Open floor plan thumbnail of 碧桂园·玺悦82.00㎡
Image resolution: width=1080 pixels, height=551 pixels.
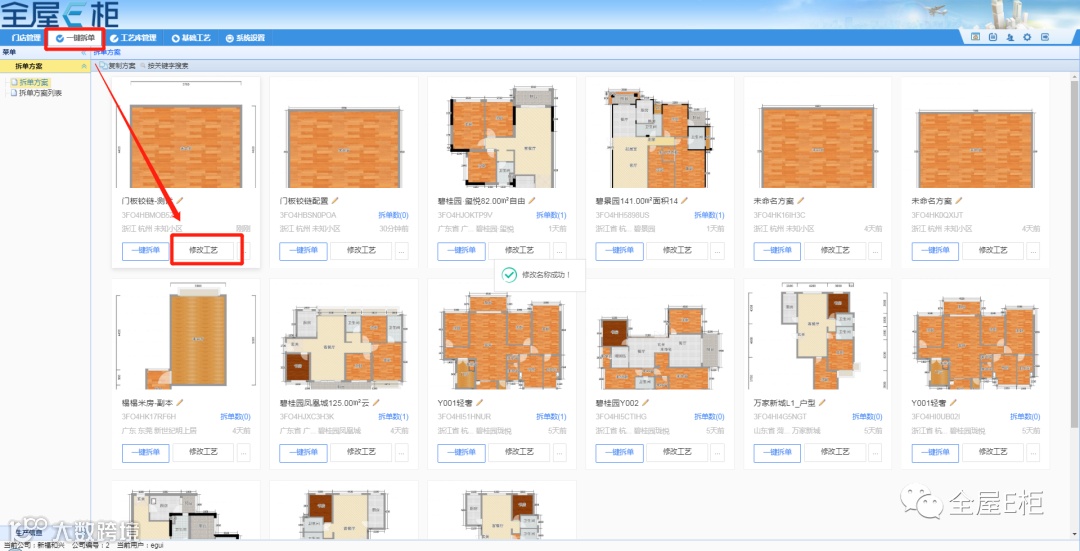pos(501,136)
